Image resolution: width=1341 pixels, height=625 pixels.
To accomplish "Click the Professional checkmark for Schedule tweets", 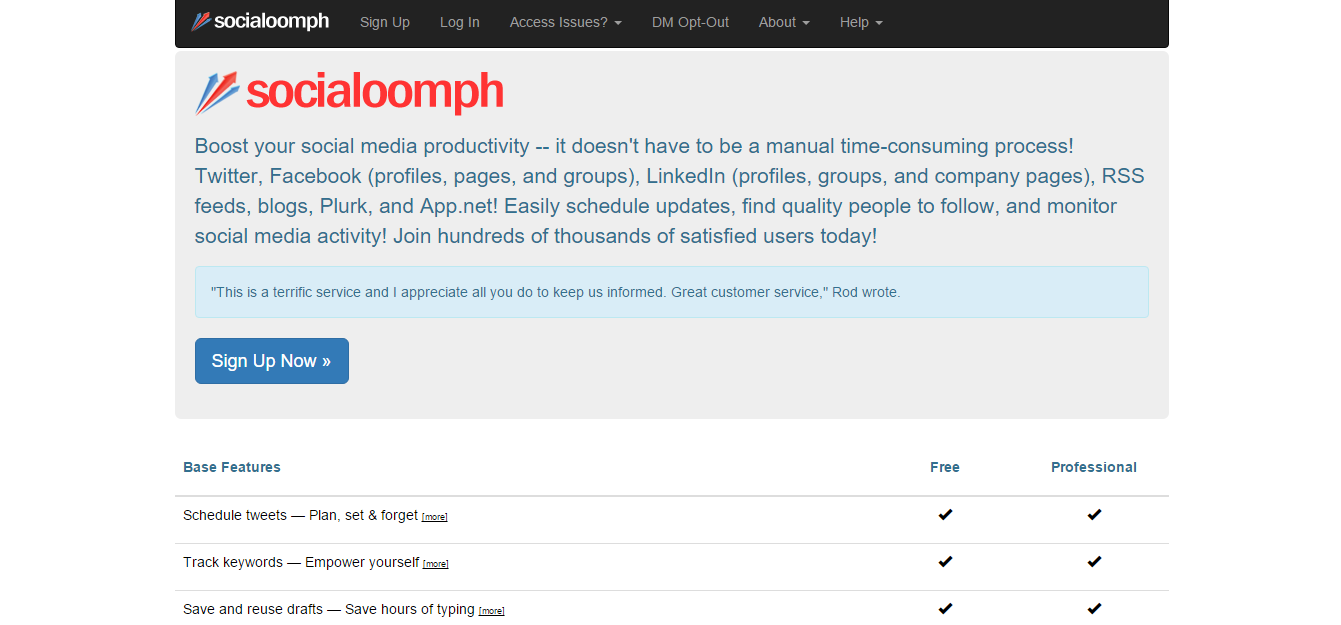I will [x=1094, y=515].
